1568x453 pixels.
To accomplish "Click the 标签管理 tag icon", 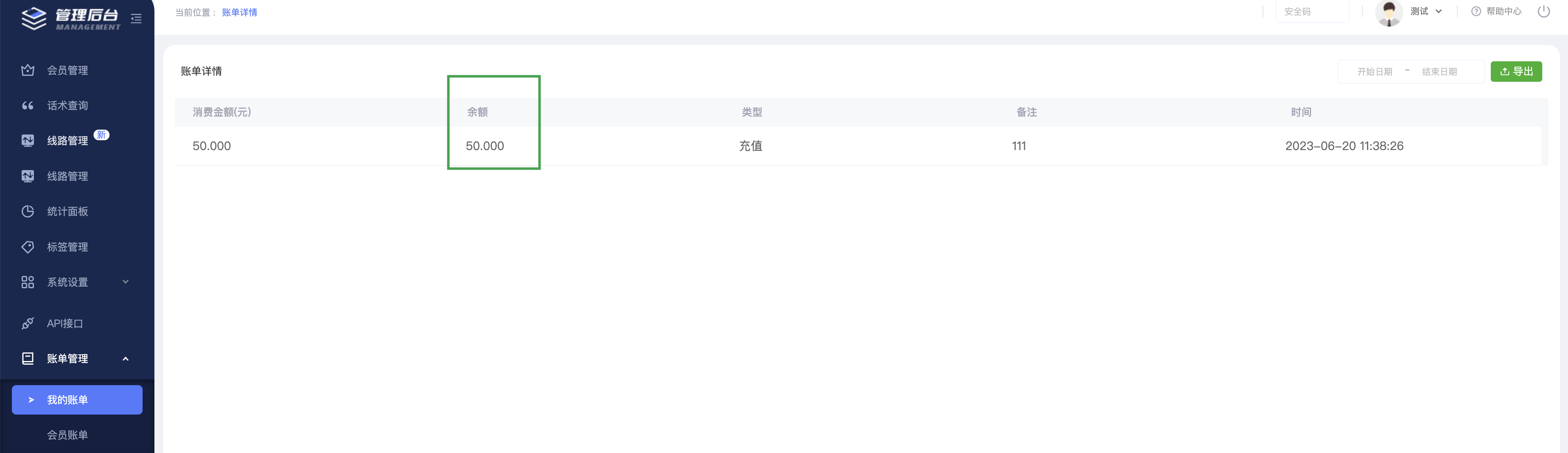I will (x=27, y=247).
